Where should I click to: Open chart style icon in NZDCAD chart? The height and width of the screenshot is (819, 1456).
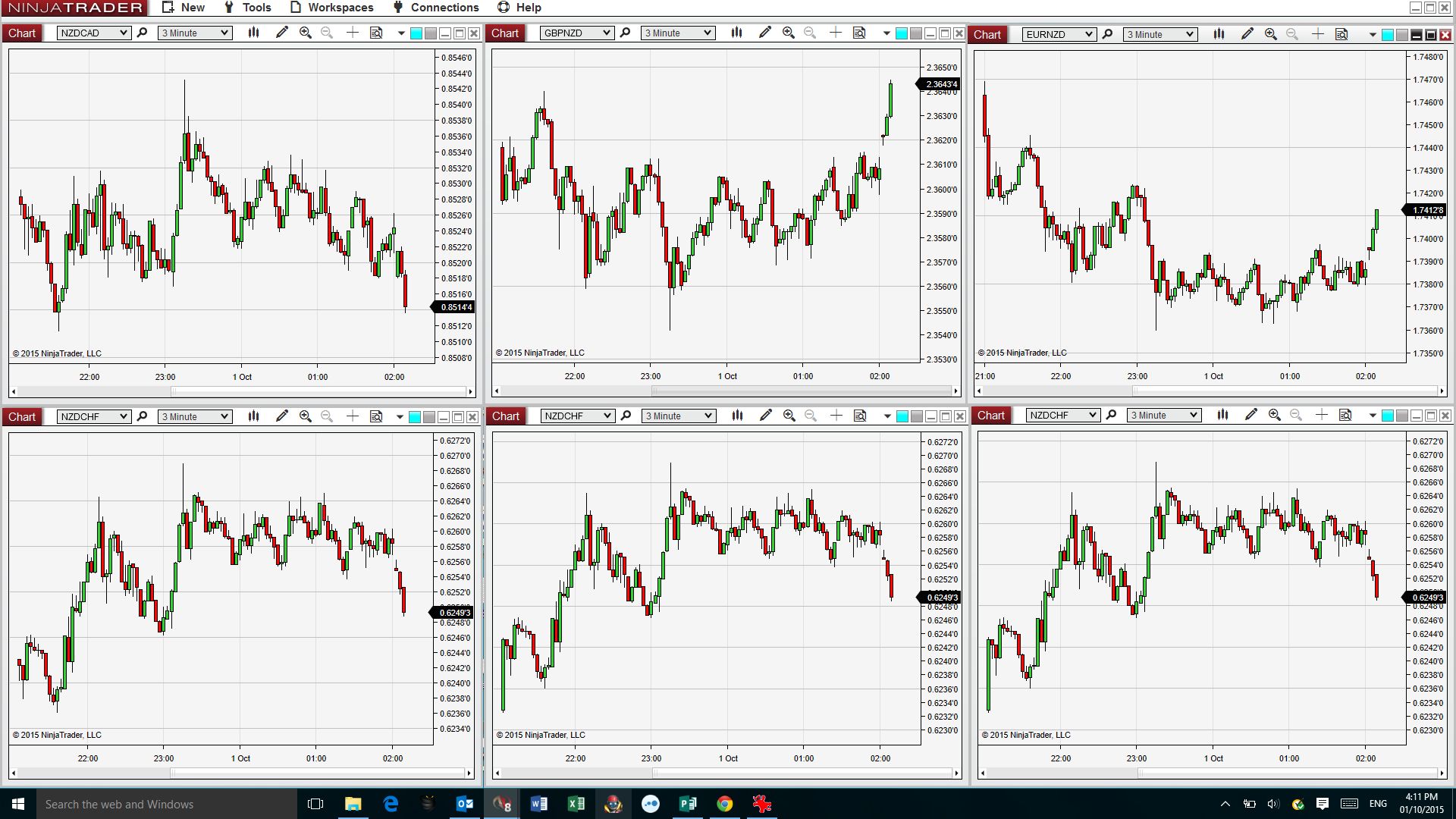pyautogui.click(x=253, y=33)
